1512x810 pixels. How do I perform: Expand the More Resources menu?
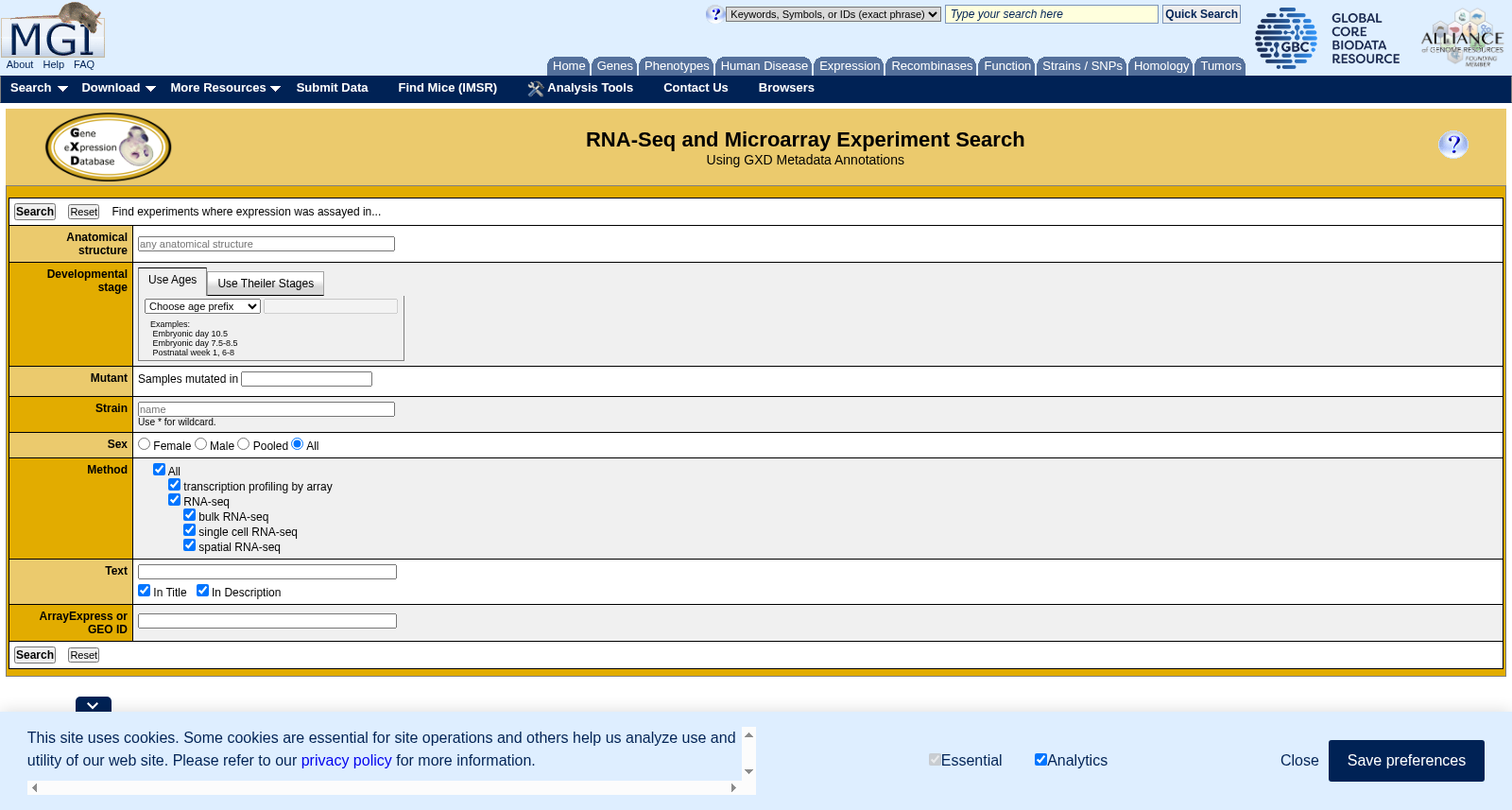click(x=225, y=88)
